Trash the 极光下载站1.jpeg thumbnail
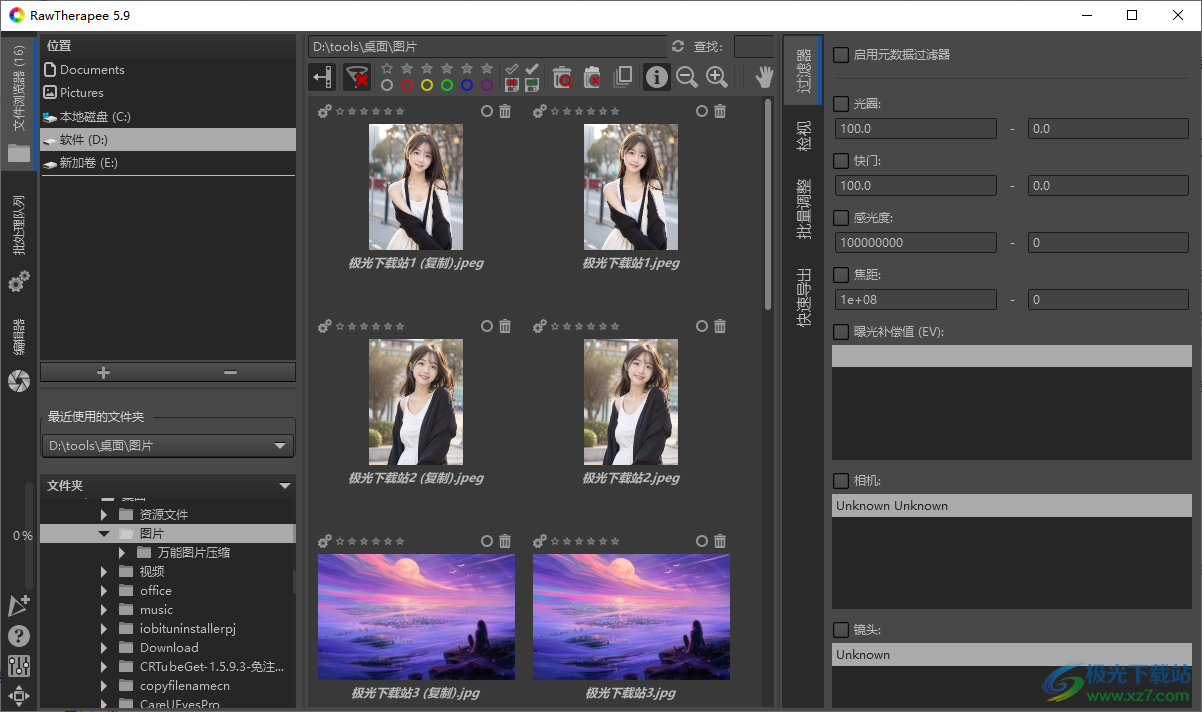 720,111
